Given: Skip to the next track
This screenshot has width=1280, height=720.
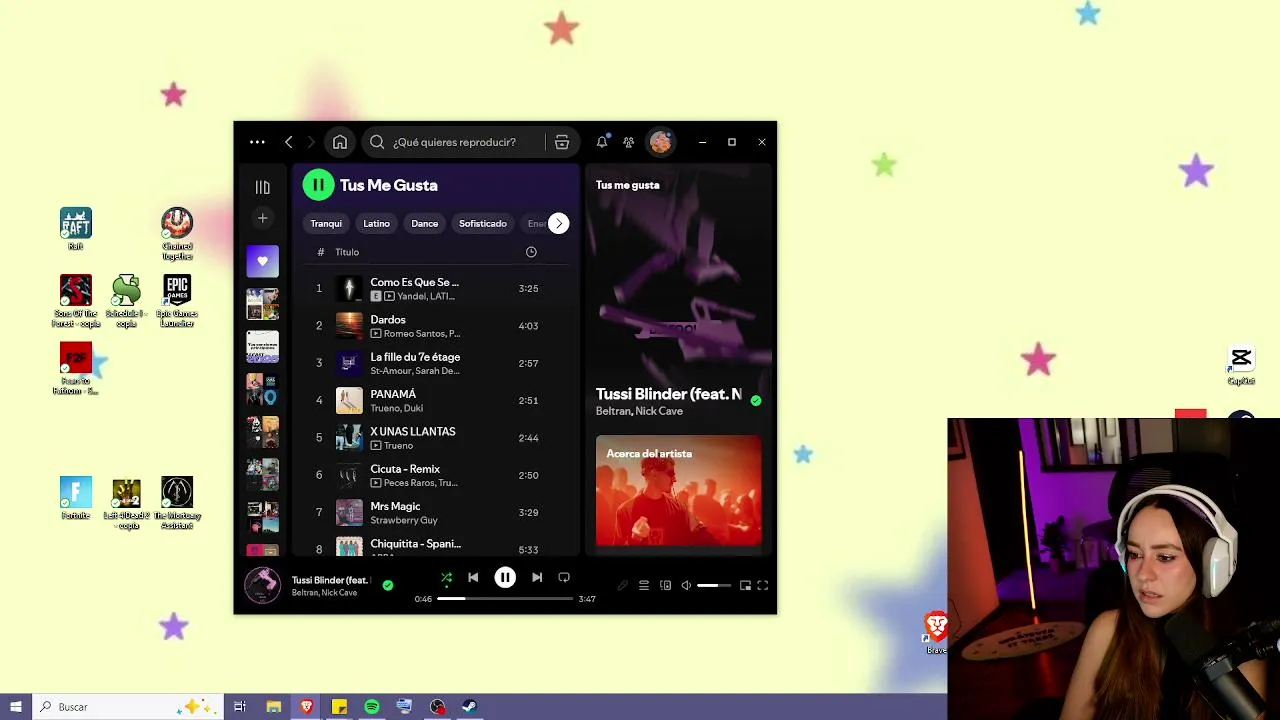Looking at the screenshot, I should point(537,577).
